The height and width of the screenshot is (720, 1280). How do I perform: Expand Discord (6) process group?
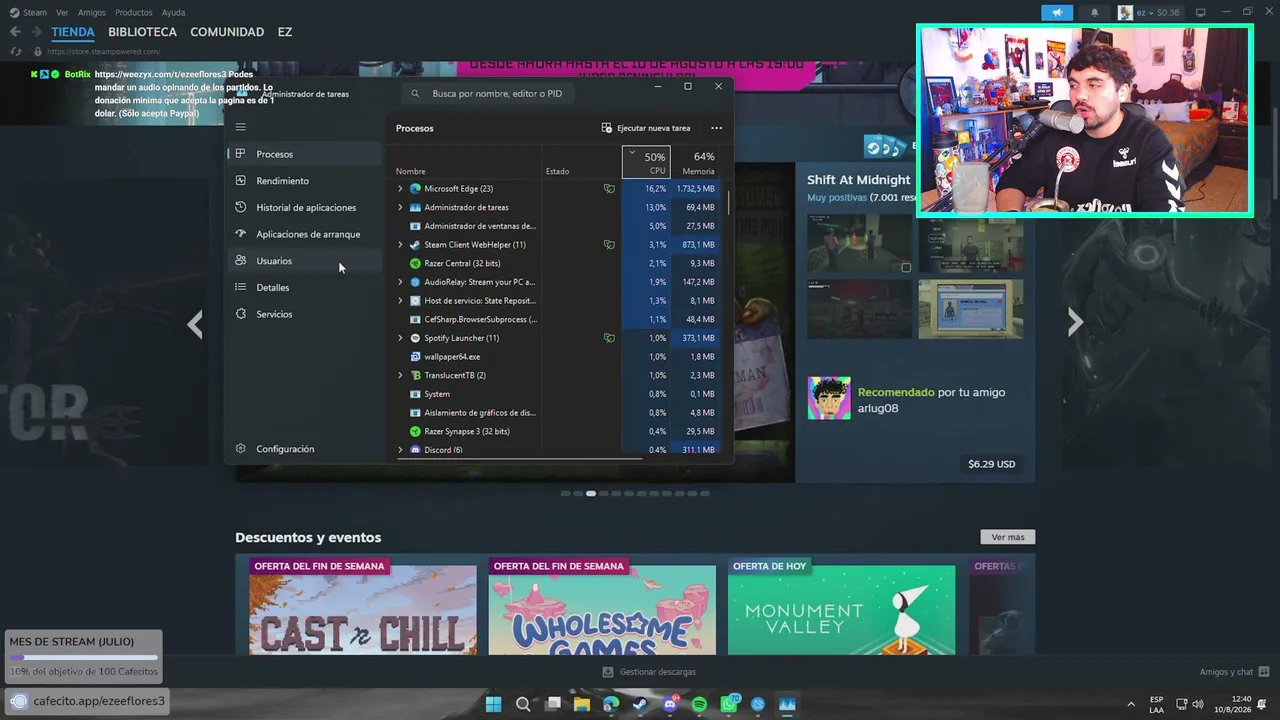pos(400,450)
